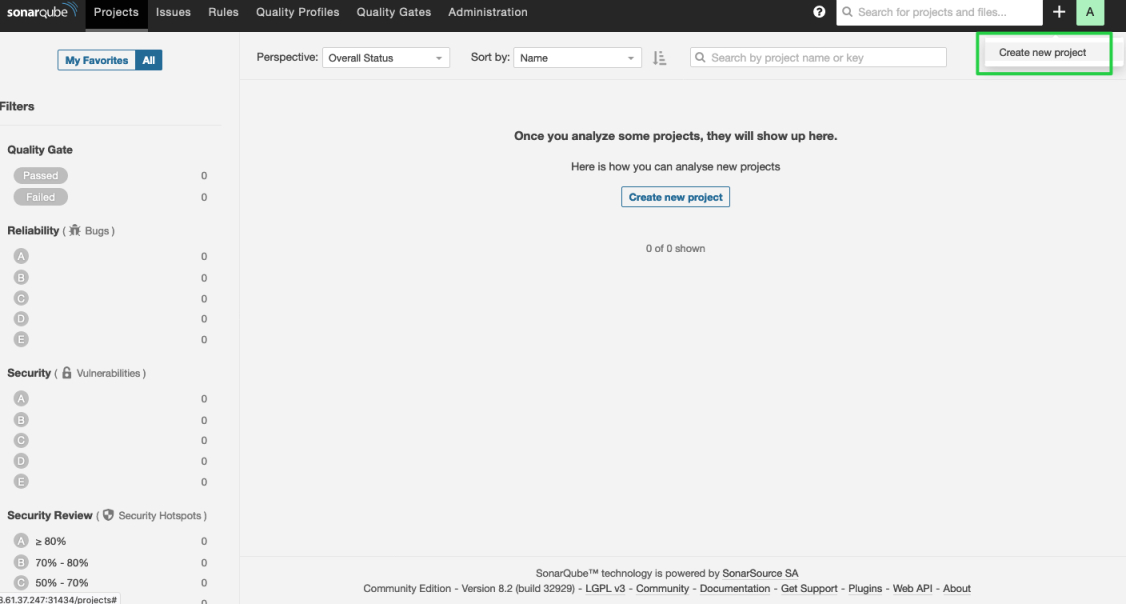
Task: Open the Quality Profiles section
Action: (x=297, y=12)
